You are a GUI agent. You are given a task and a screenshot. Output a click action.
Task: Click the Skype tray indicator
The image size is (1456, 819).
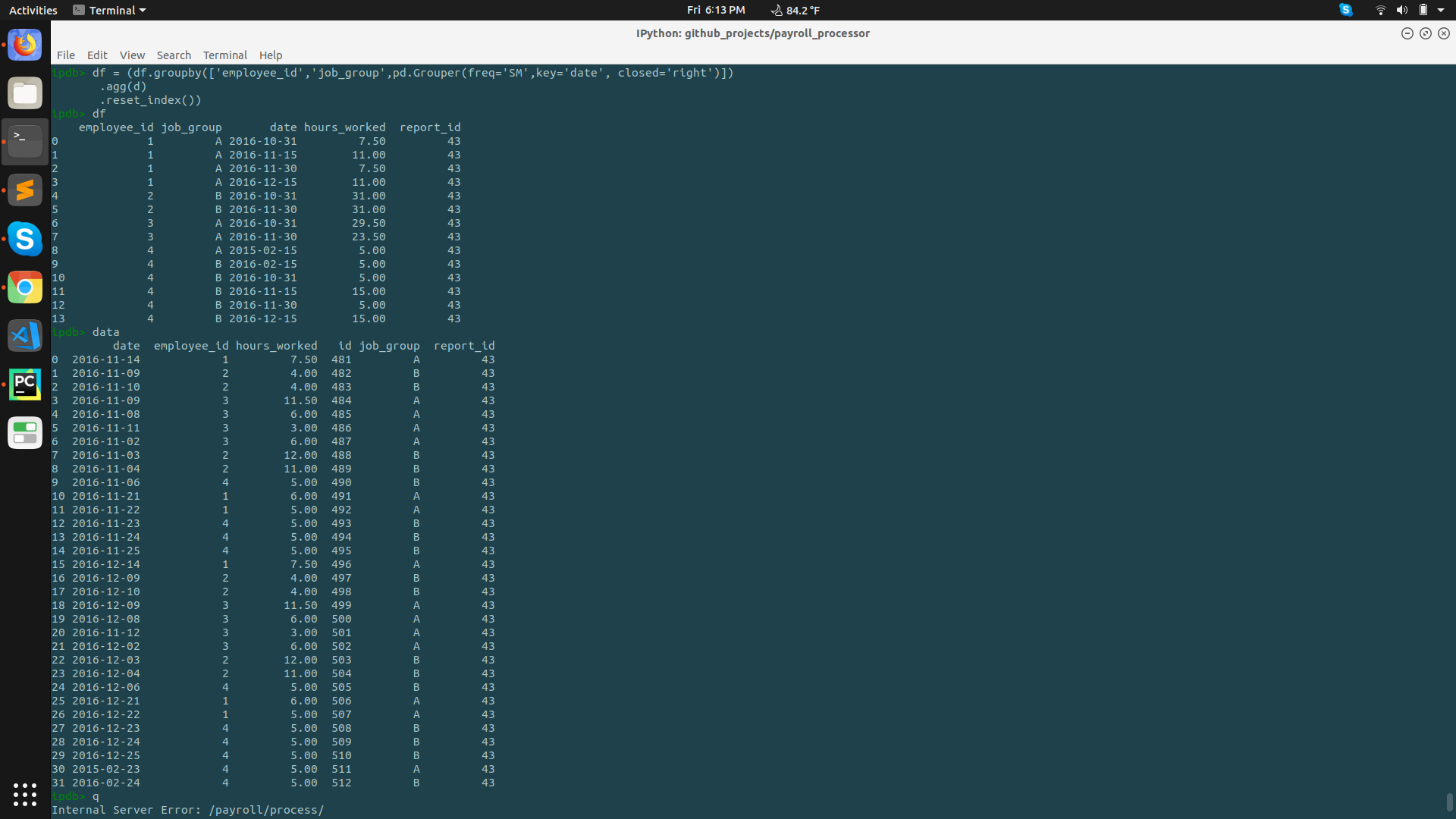pos(1346,10)
